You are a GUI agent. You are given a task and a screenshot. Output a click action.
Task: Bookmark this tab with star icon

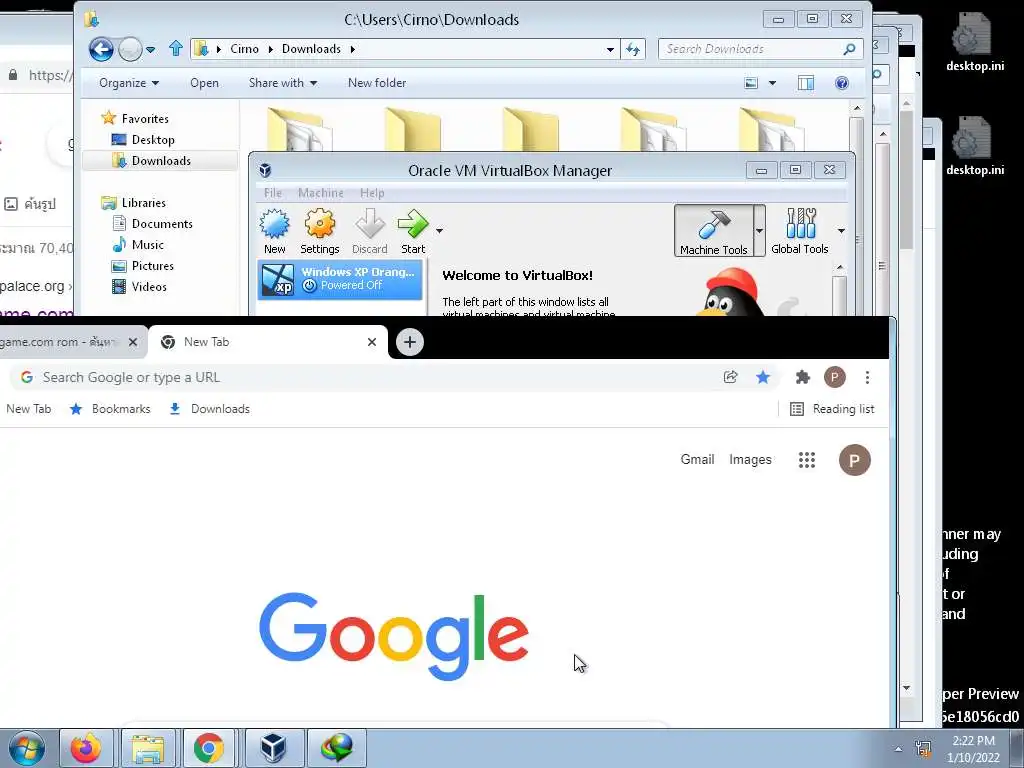pos(763,377)
